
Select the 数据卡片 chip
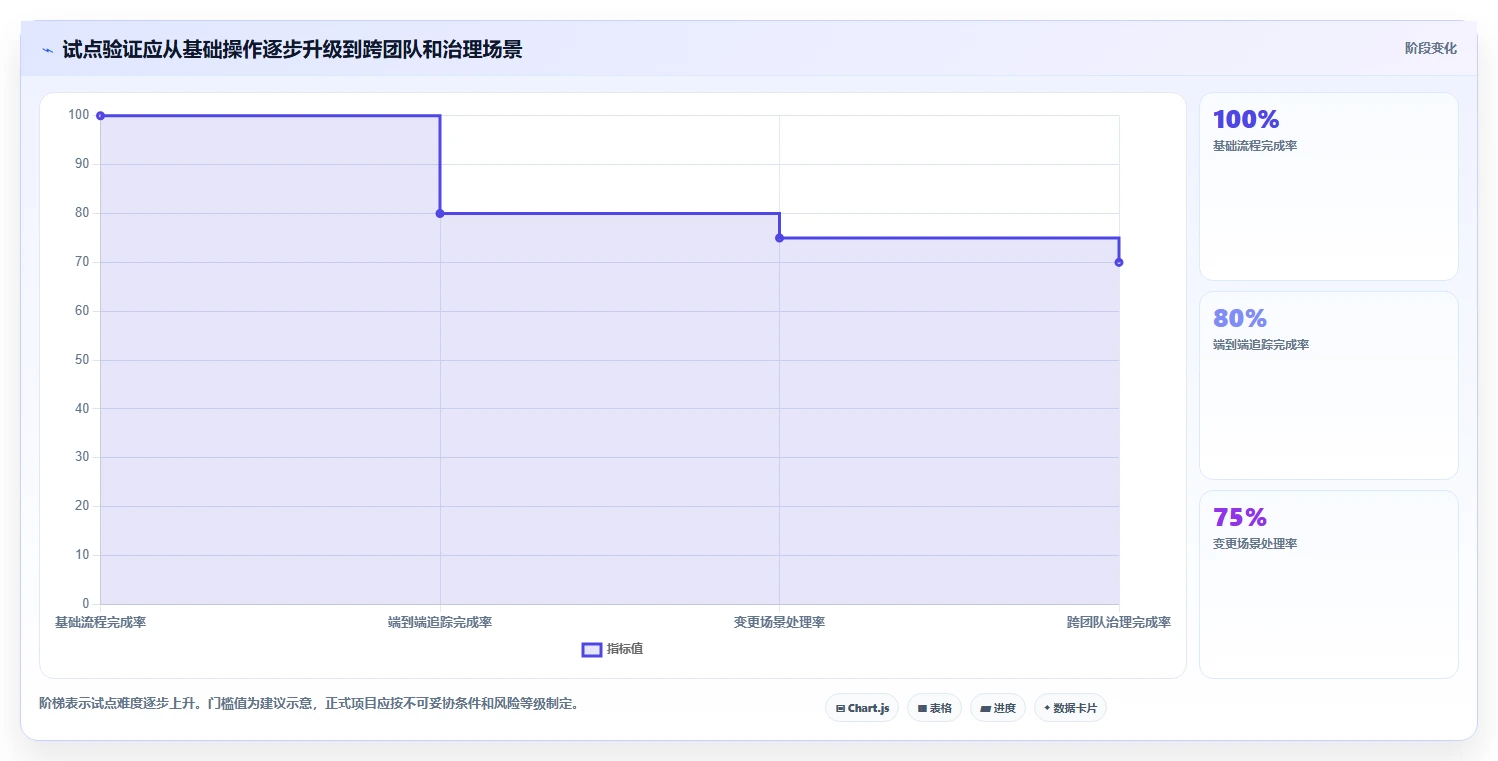pyautogui.click(x=1070, y=708)
